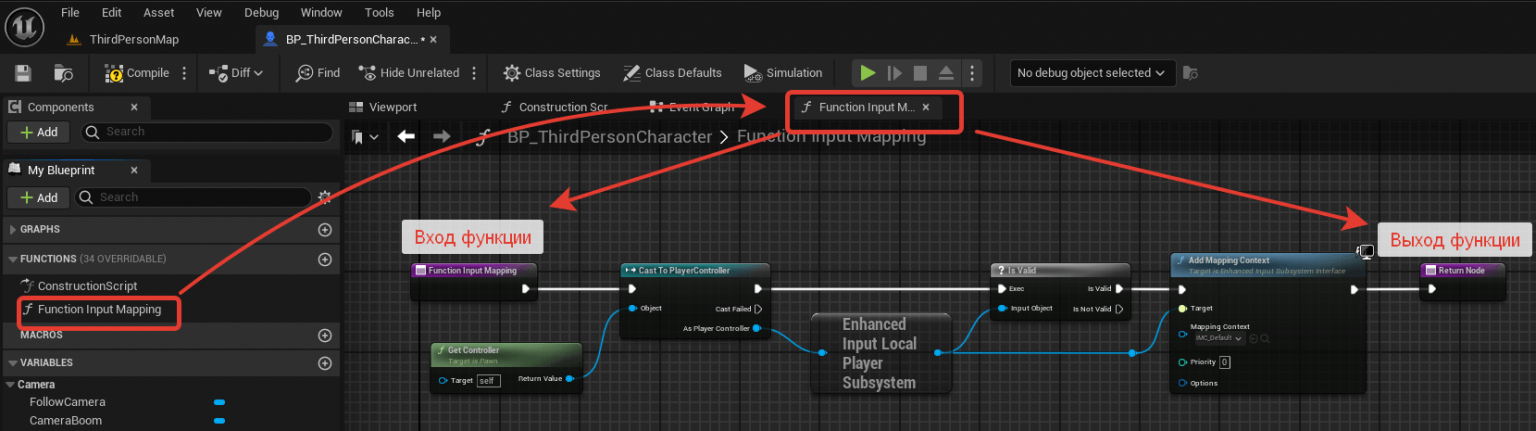The image size is (1536, 431).
Task: Open My Blueprint settings gear
Action: tap(324, 198)
